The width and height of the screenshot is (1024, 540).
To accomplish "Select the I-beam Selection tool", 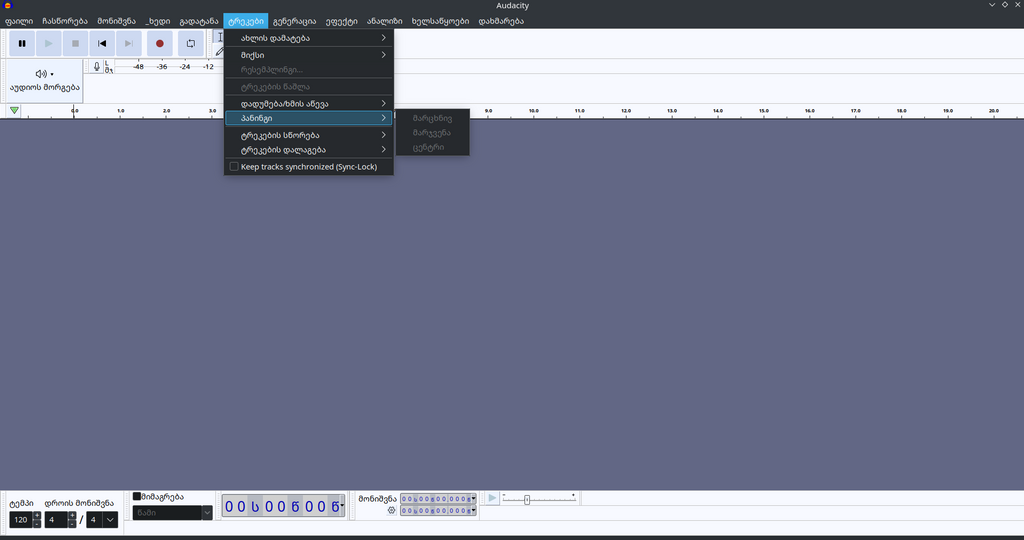I will click(219, 37).
